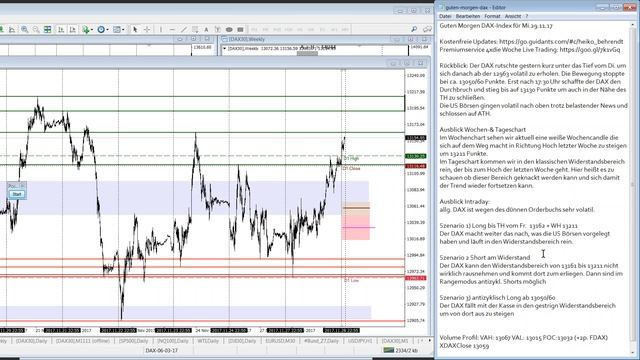640x360 pixels.
Task: Select the rectangle drawing tool
Action: (x=240, y=29)
